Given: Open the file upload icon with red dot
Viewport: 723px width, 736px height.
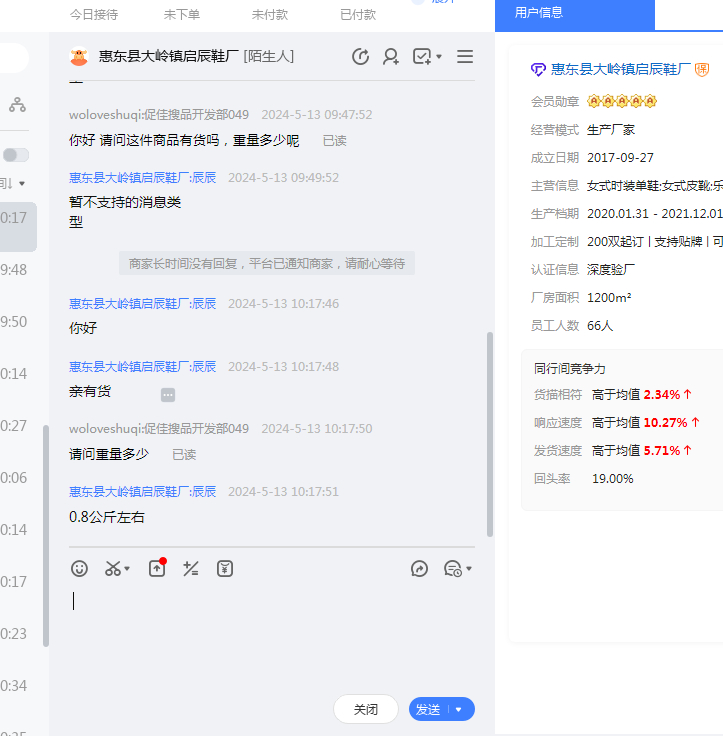Looking at the screenshot, I should [x=157, y=568].
